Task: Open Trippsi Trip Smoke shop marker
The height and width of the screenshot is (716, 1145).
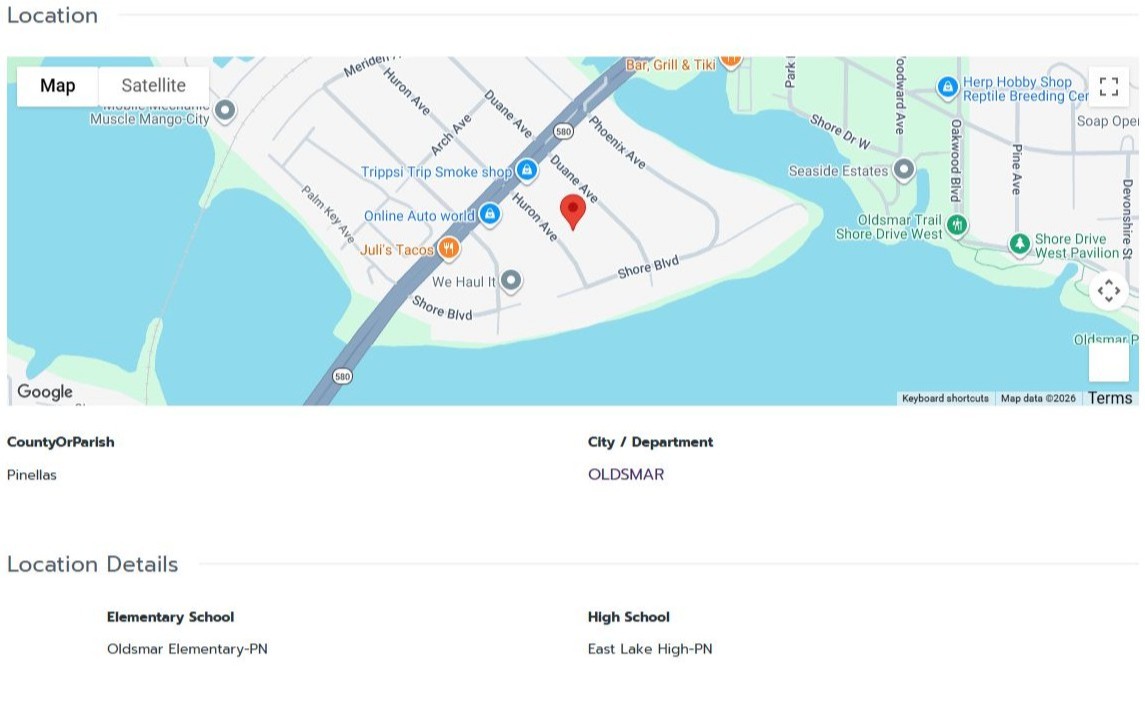Action: coord(526,171)
